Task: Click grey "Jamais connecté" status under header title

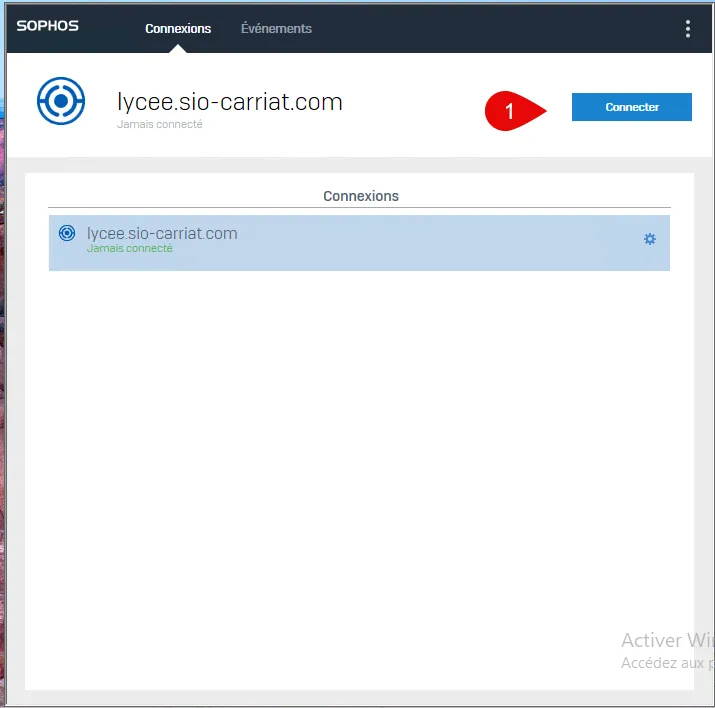Action: pos(159,125)
